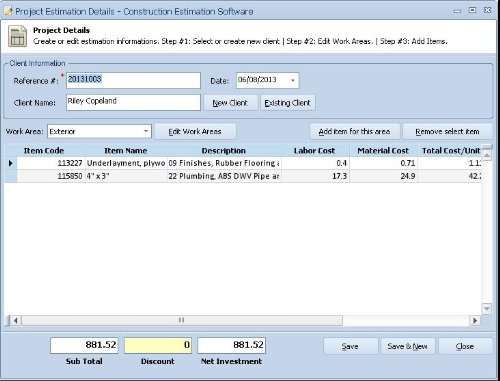Click the labor cost cell 17.3

315,176
